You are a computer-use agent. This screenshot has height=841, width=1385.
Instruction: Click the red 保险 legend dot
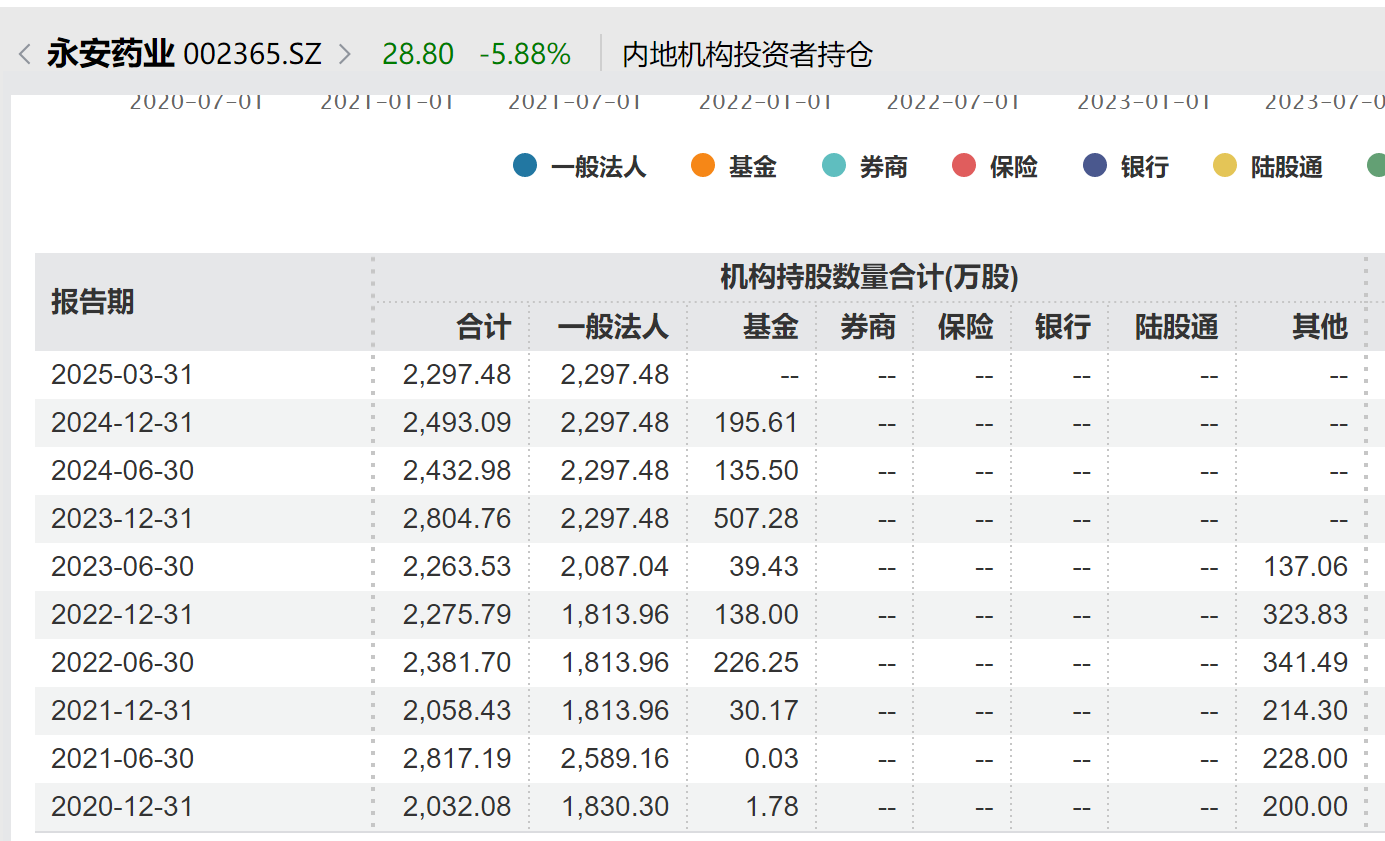coord(964,166)
